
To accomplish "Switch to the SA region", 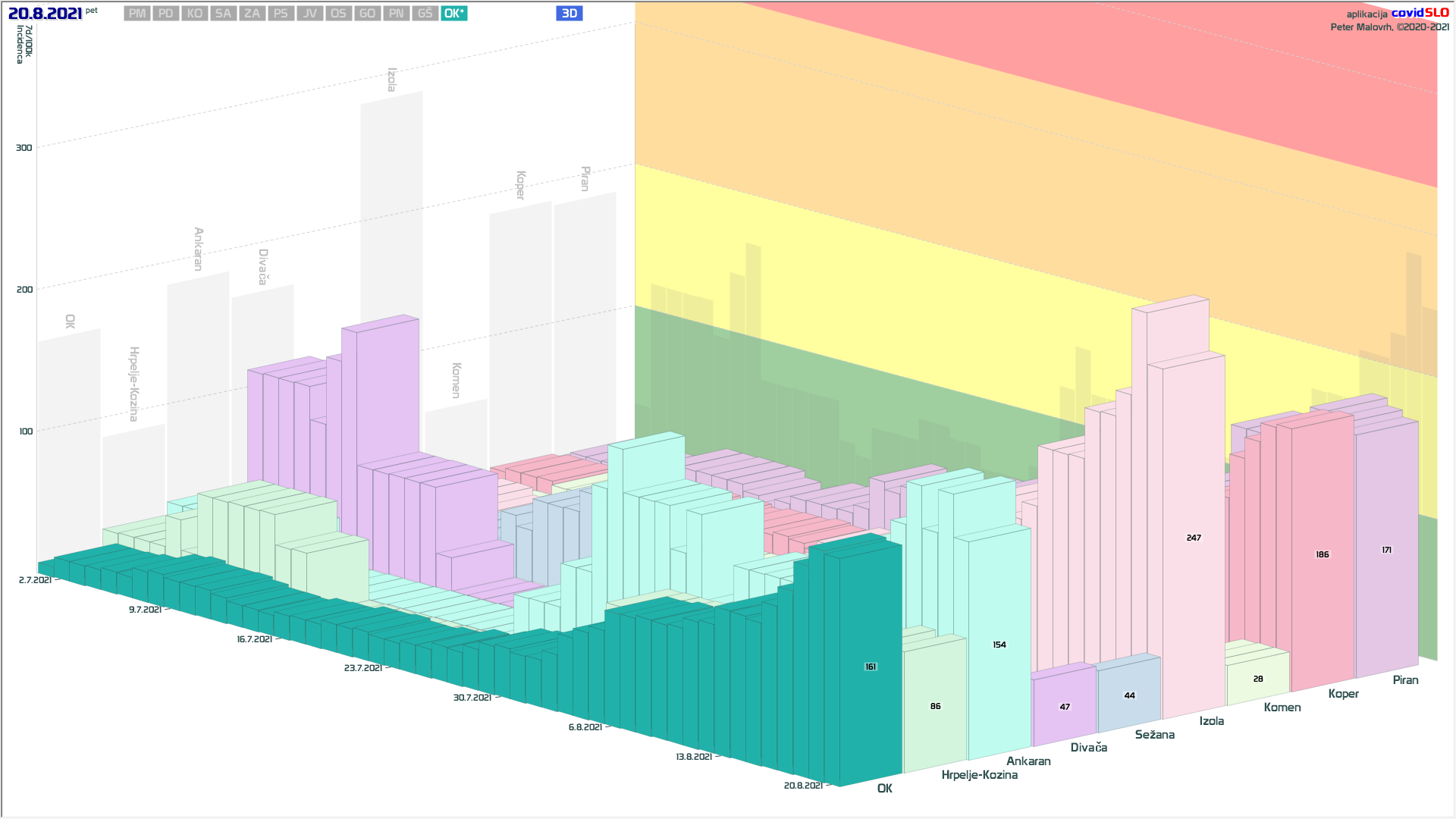I will click(223, 14).
